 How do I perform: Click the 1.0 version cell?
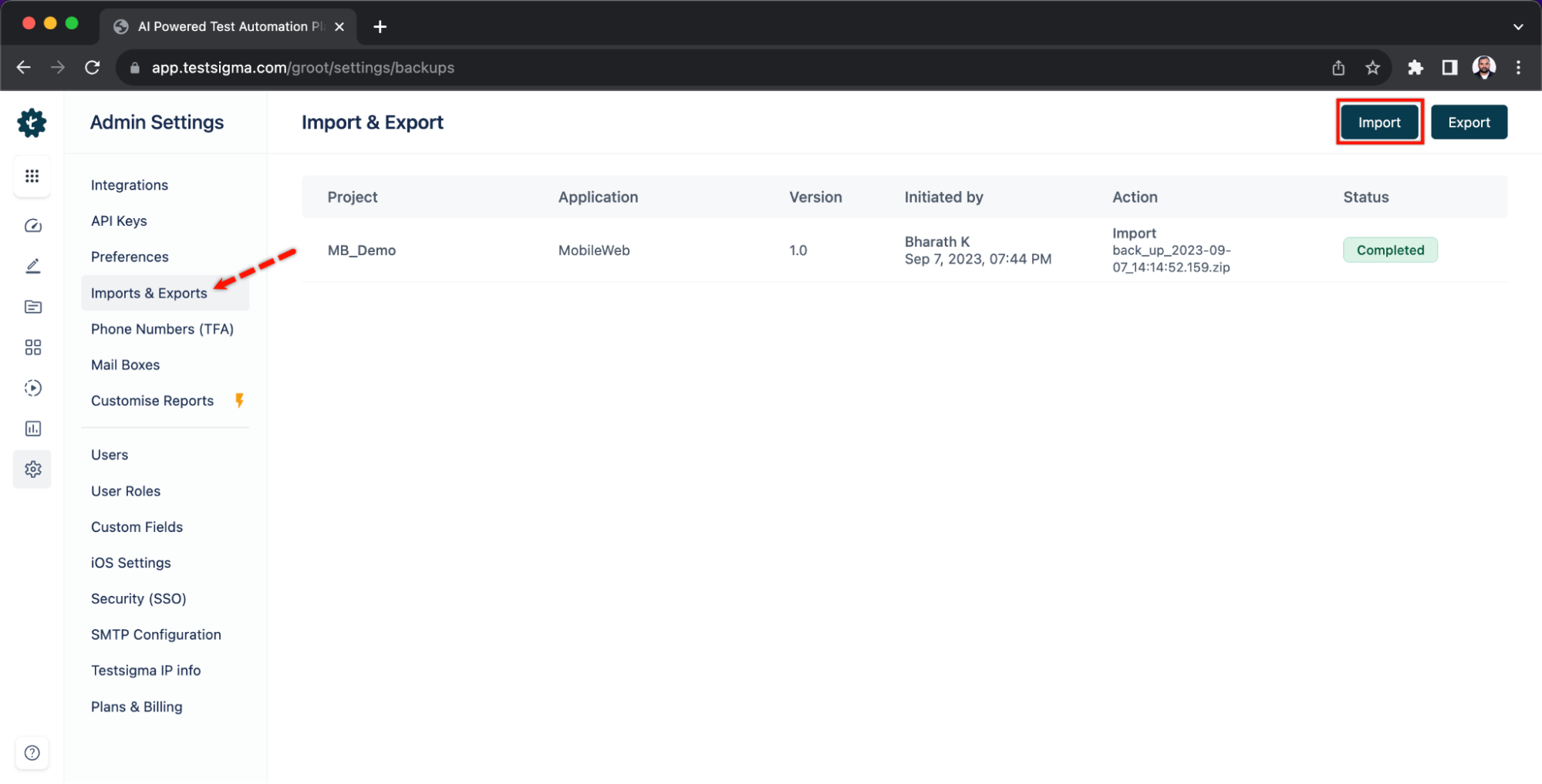[798, 251]
